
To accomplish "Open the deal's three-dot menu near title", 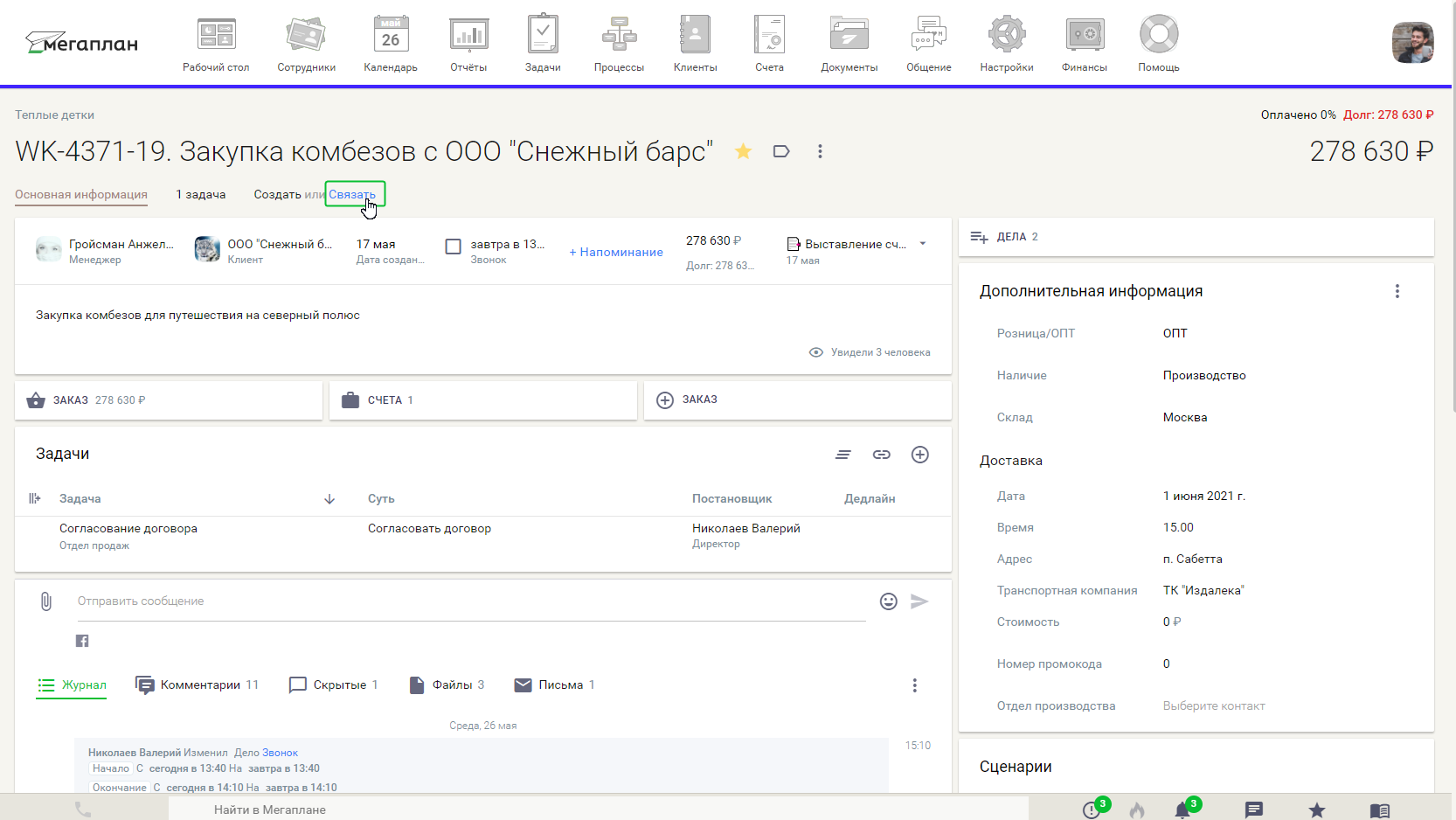I will coord(820,151).
